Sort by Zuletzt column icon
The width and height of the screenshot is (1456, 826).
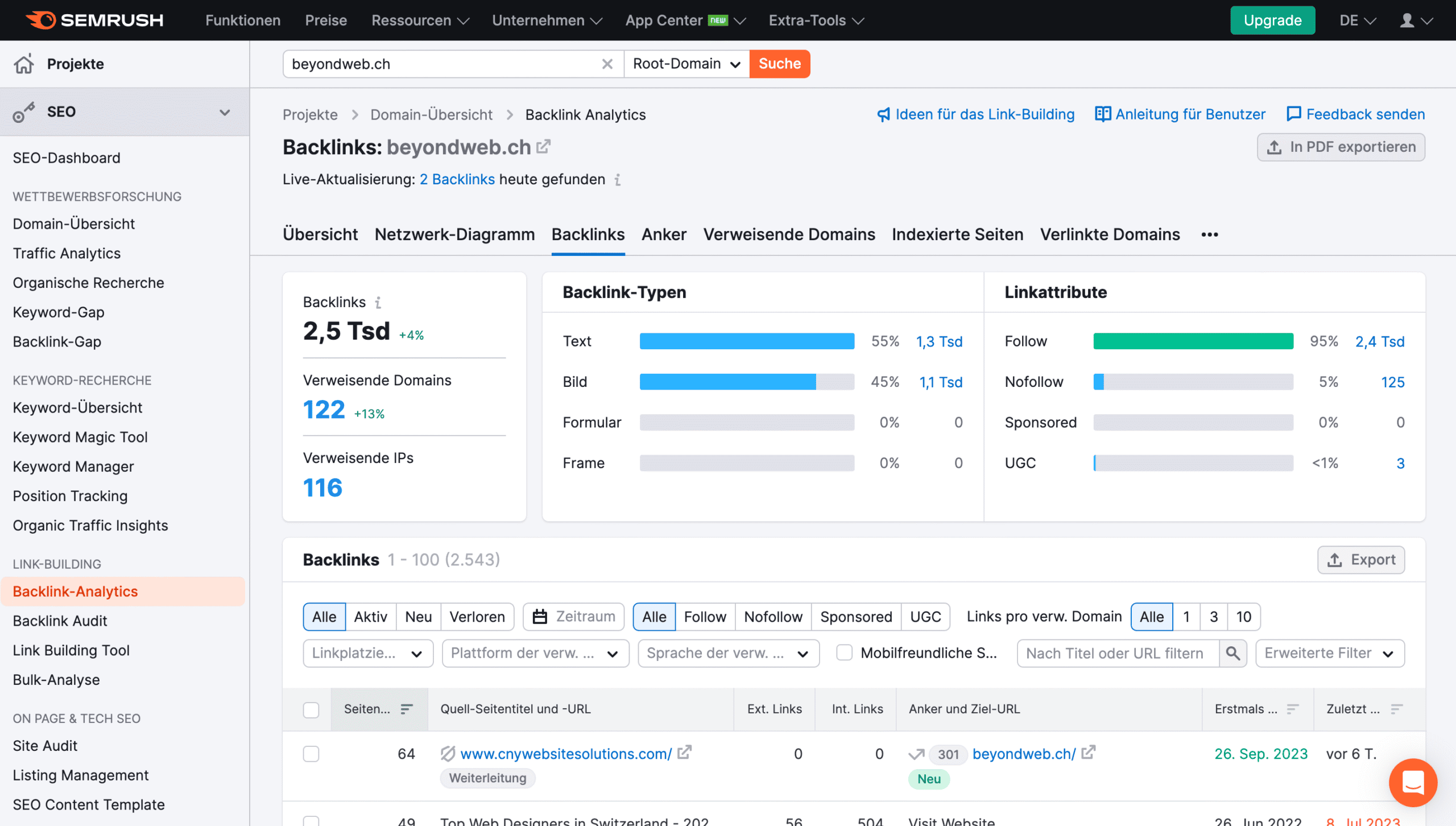[x=1396, y=709]
